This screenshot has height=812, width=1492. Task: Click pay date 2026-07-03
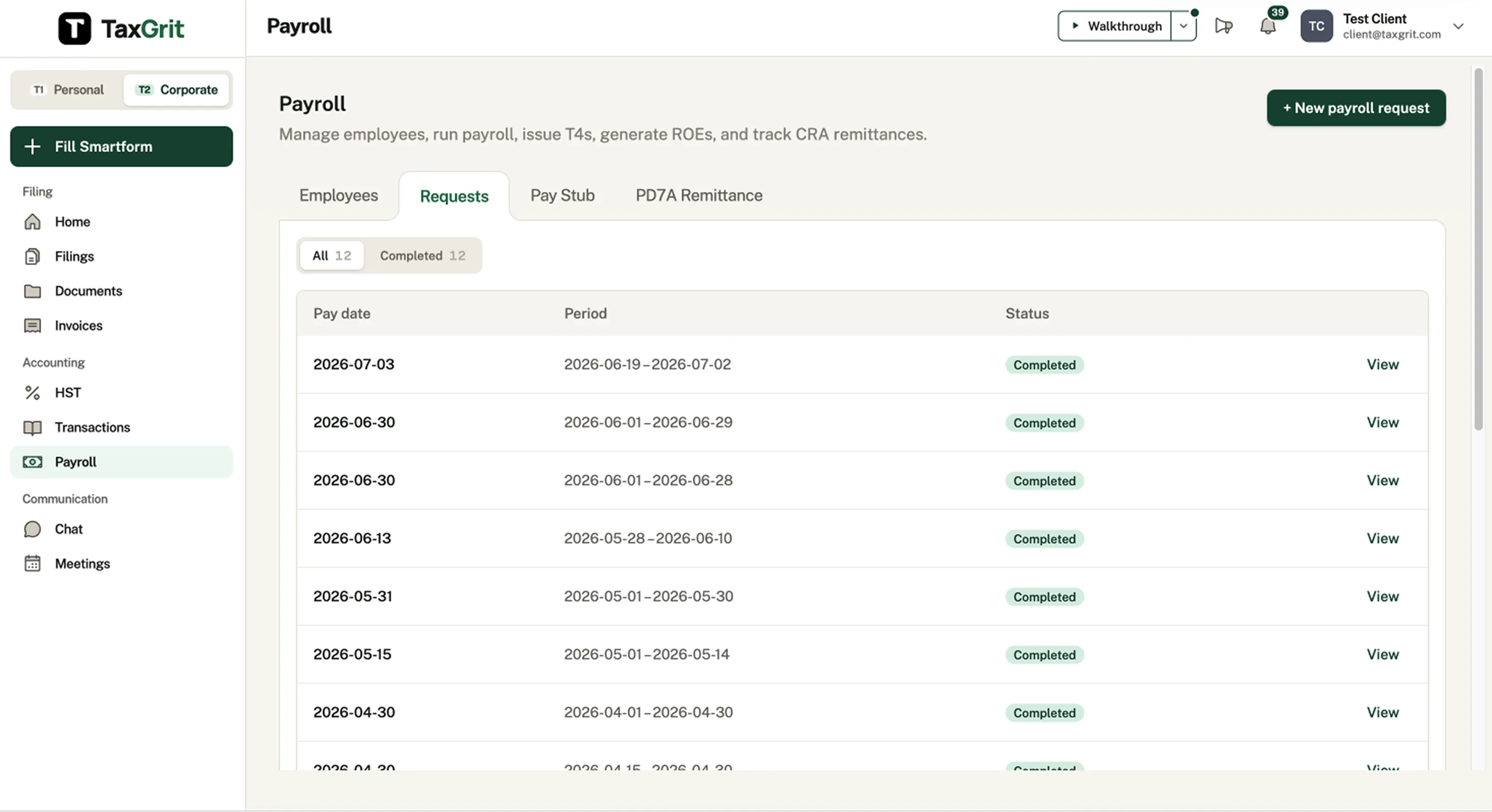pos(353,364)
